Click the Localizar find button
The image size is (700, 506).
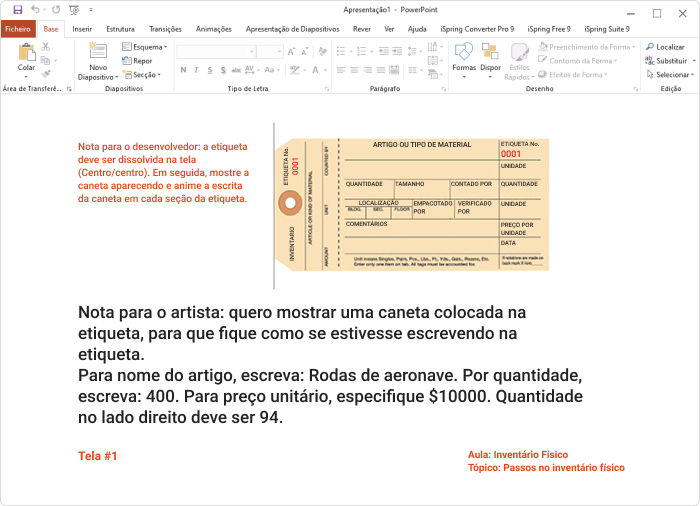point(665,47)
